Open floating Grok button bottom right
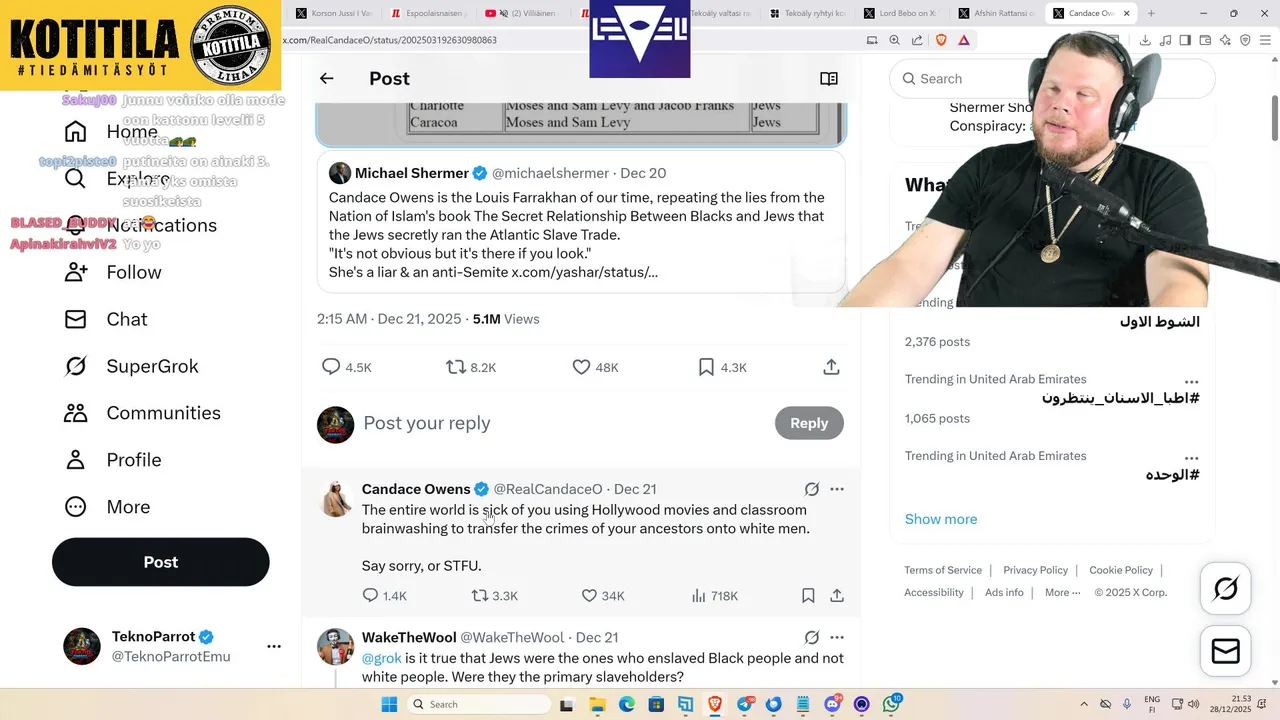The height and width of the screenshot is (720, 1280). coord(1225,589)
